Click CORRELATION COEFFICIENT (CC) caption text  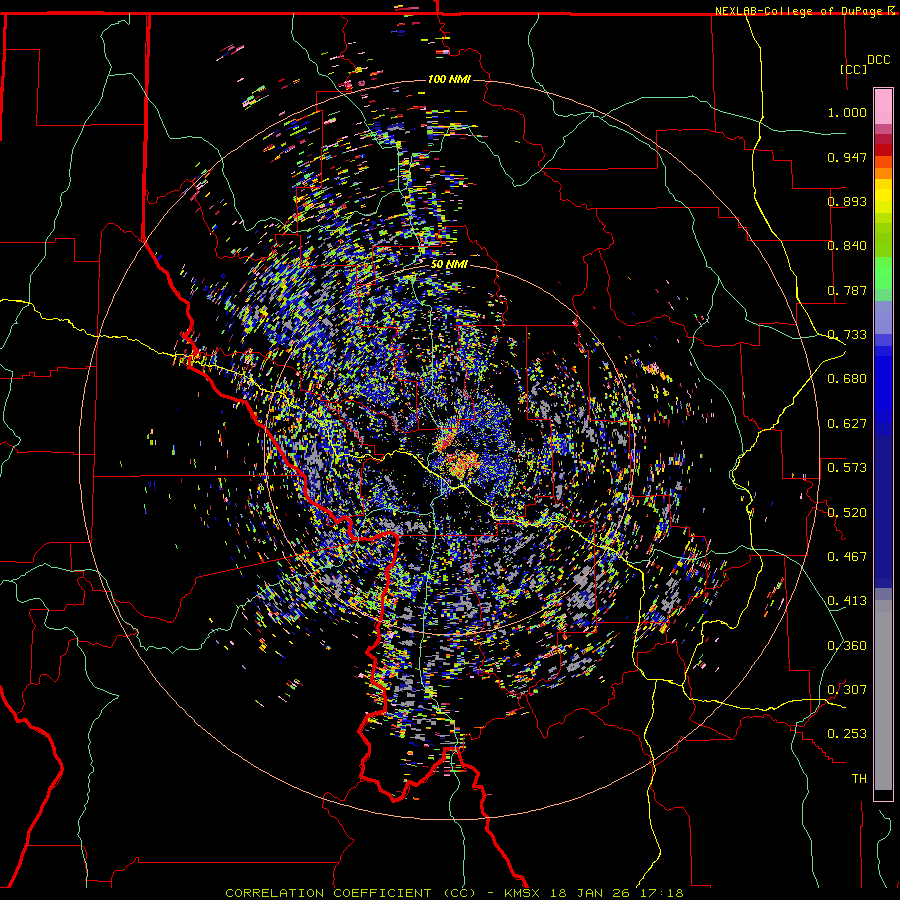350,893
